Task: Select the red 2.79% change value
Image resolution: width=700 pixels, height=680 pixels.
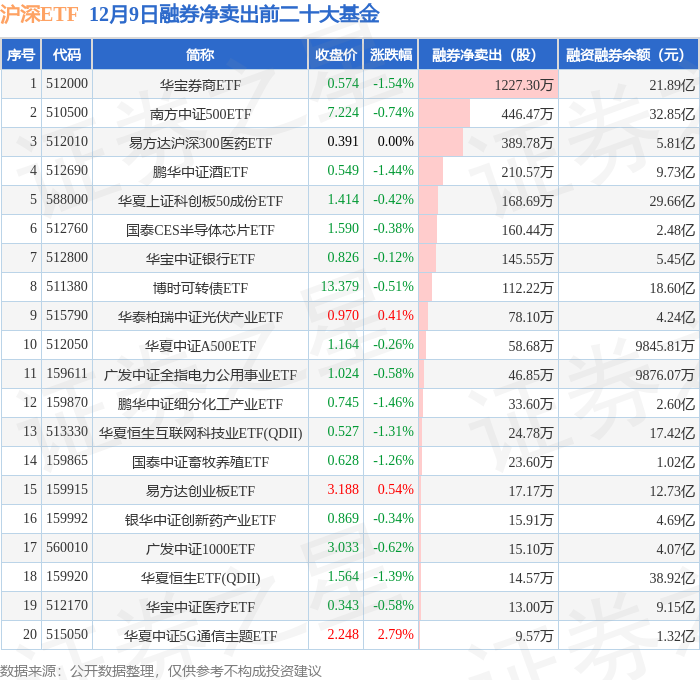Action: pyautogui.click(x=396, y=634)
